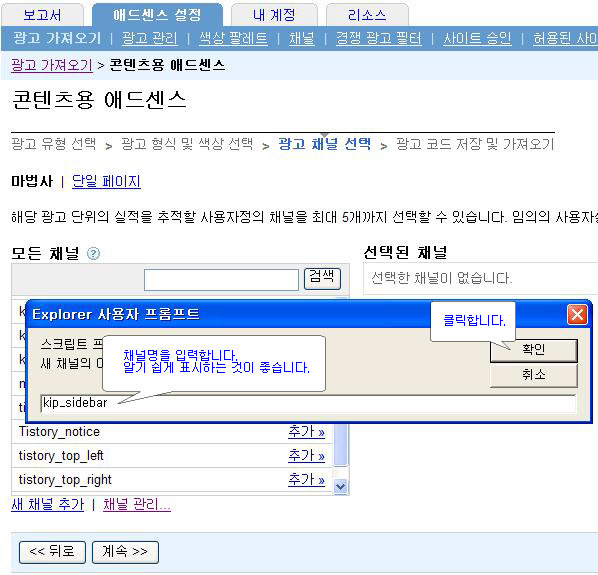Select the Tistory_notice channel row text
The width and height of the screenshot is (598, 575).
pos(59,432)
